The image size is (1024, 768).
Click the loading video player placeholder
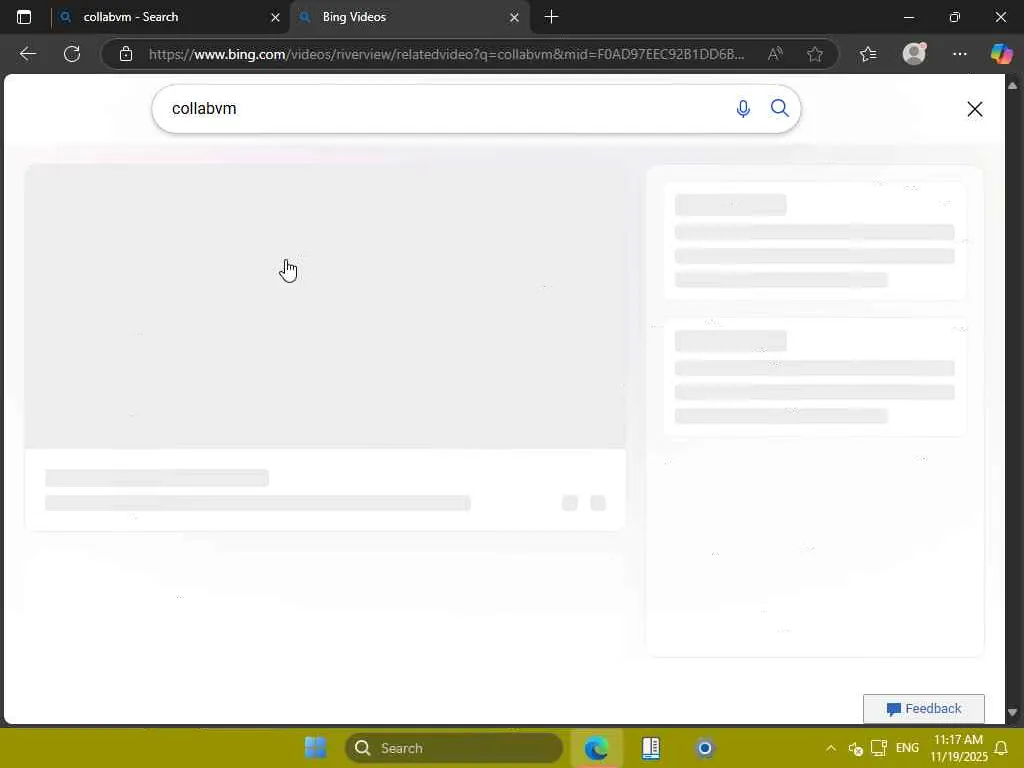pos(325,306)
